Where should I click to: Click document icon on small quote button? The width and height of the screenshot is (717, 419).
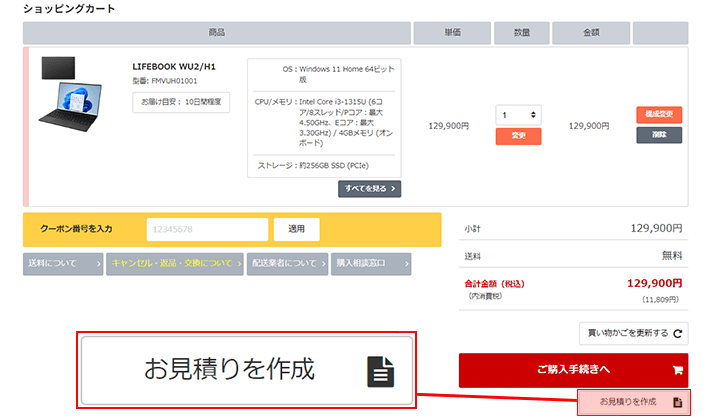[678, 402]
